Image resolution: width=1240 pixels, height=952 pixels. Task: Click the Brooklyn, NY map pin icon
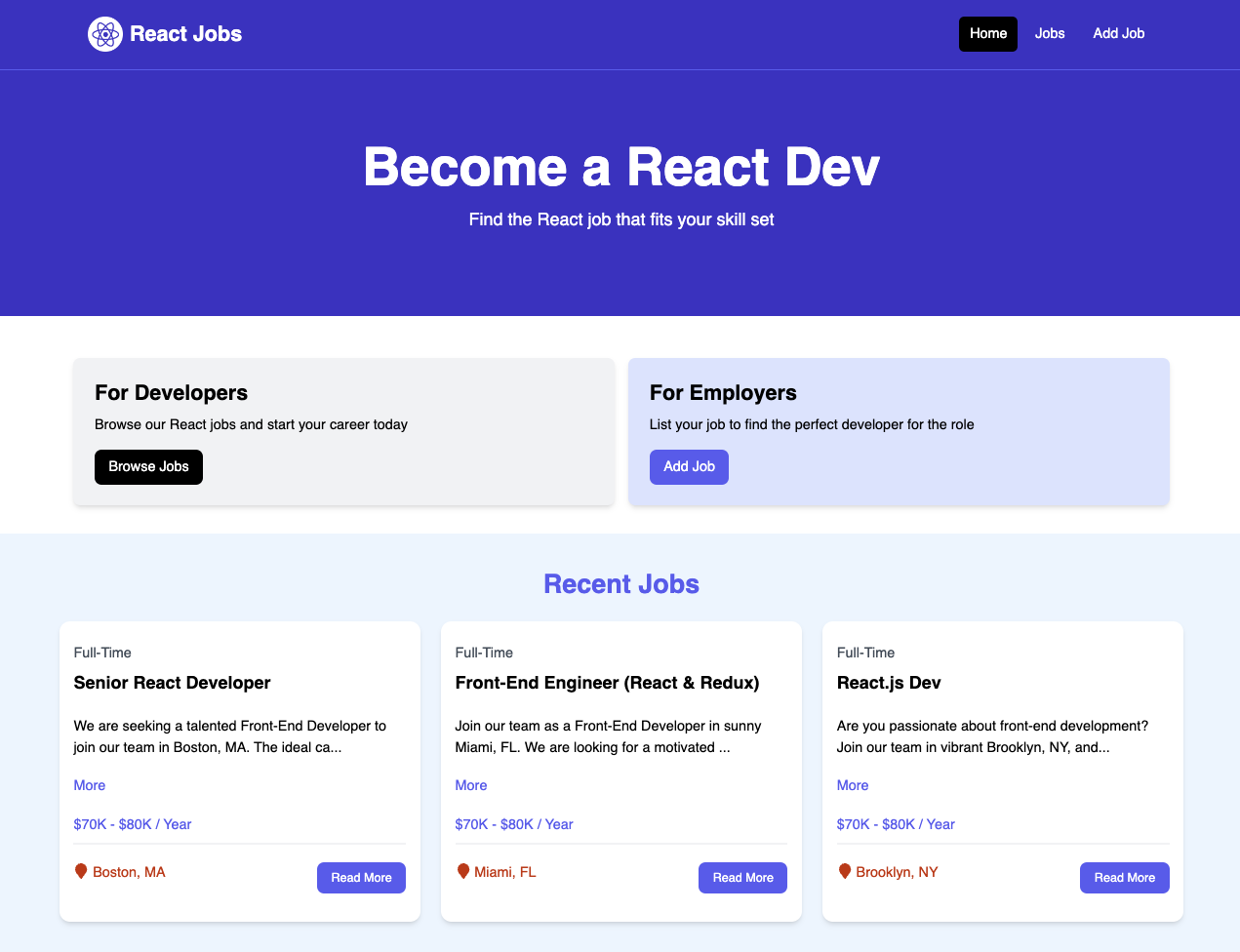tap(845, 871)
